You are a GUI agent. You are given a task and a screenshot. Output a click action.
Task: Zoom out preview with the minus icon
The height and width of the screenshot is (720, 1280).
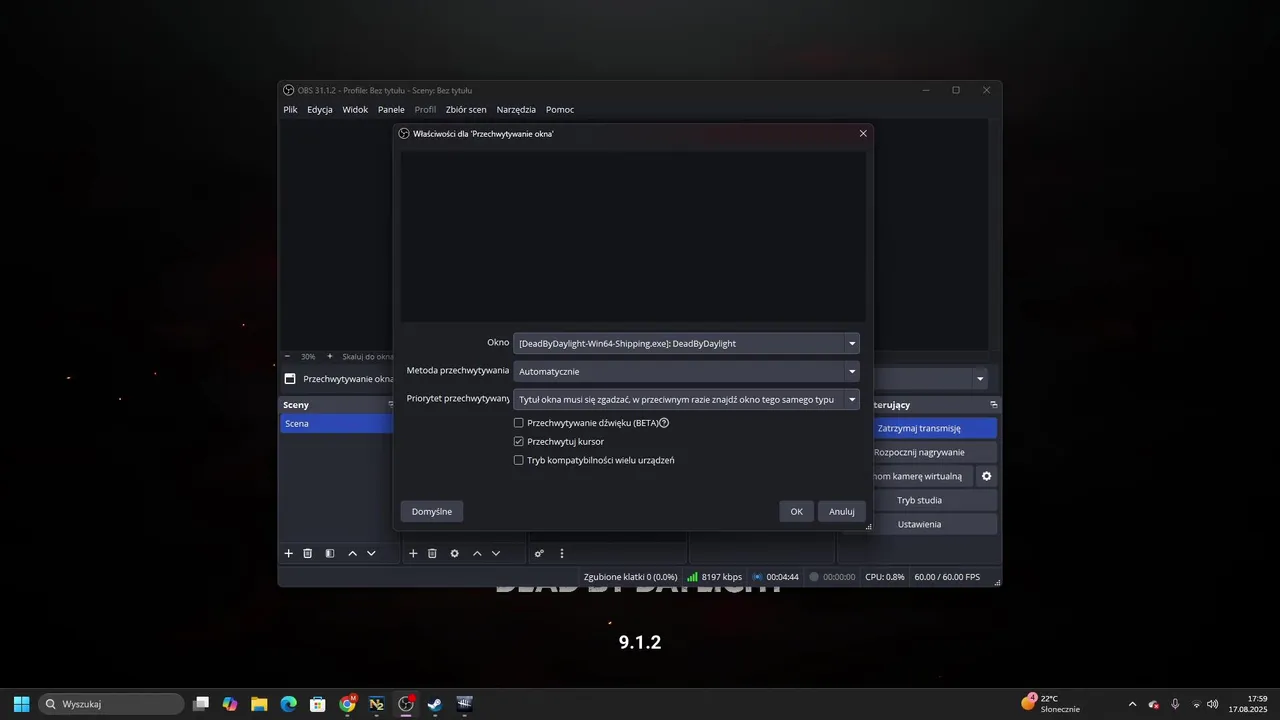click(x=287, y=356)
